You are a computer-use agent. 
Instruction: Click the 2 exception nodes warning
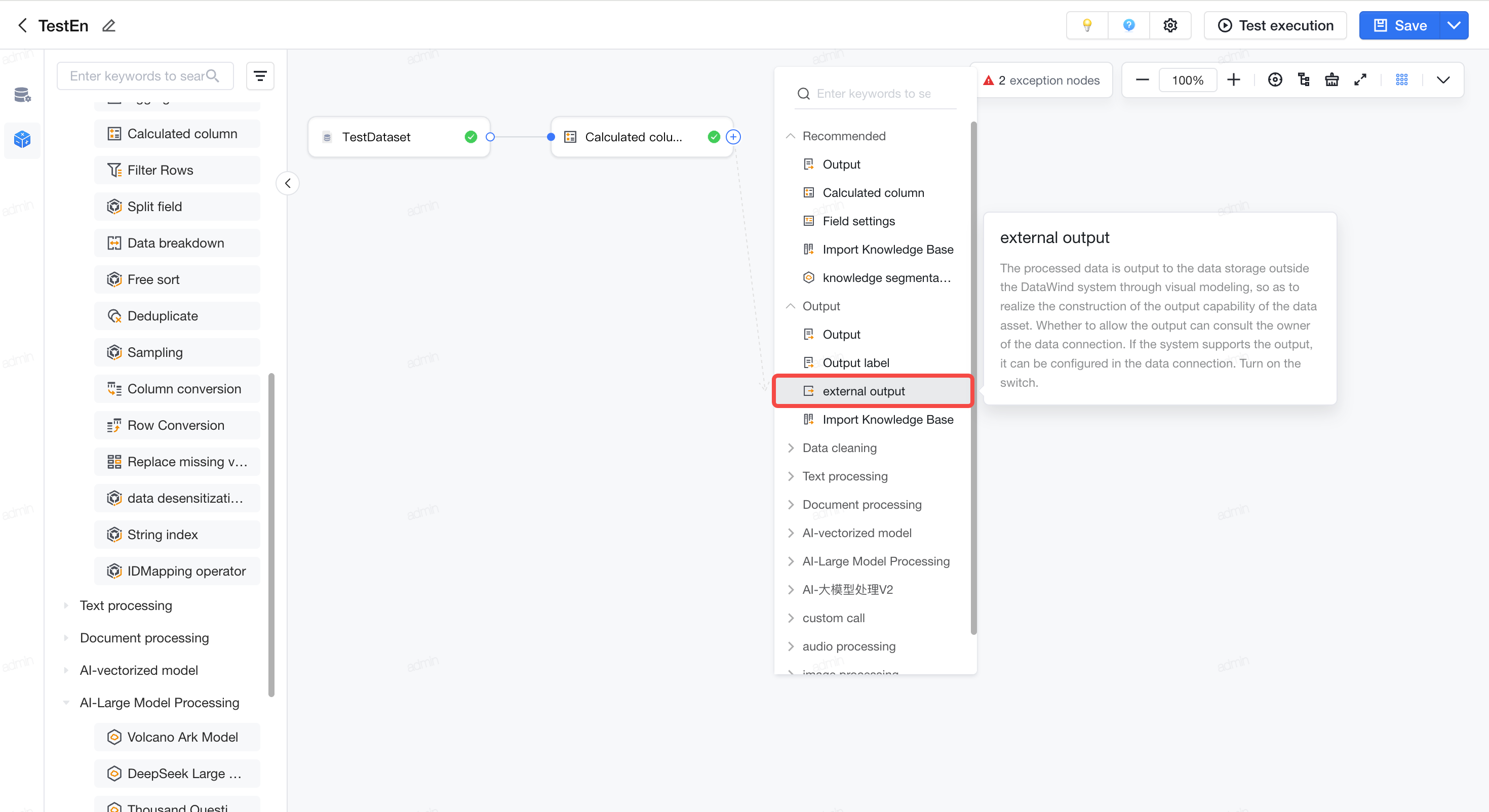coord(1042,80)
